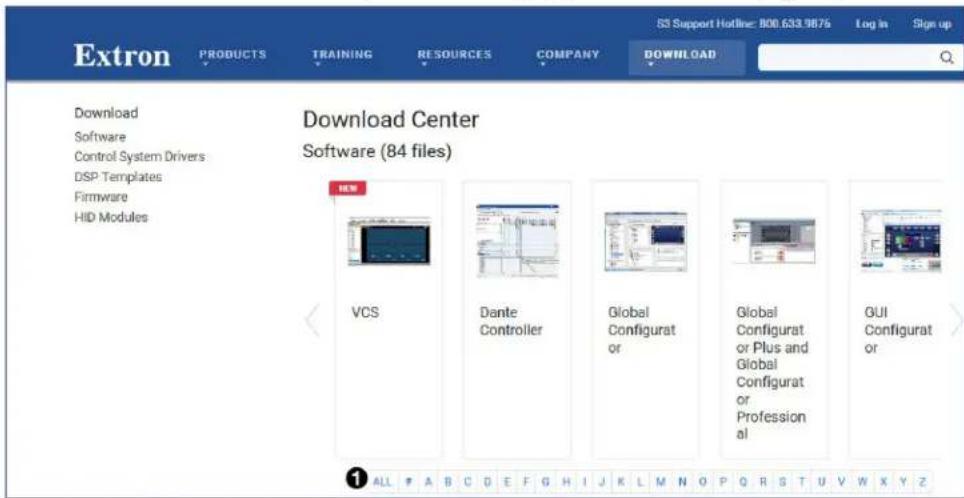Screen dimensions: 964x498
Task: Open the Global Configurator title
Action: 641,330
